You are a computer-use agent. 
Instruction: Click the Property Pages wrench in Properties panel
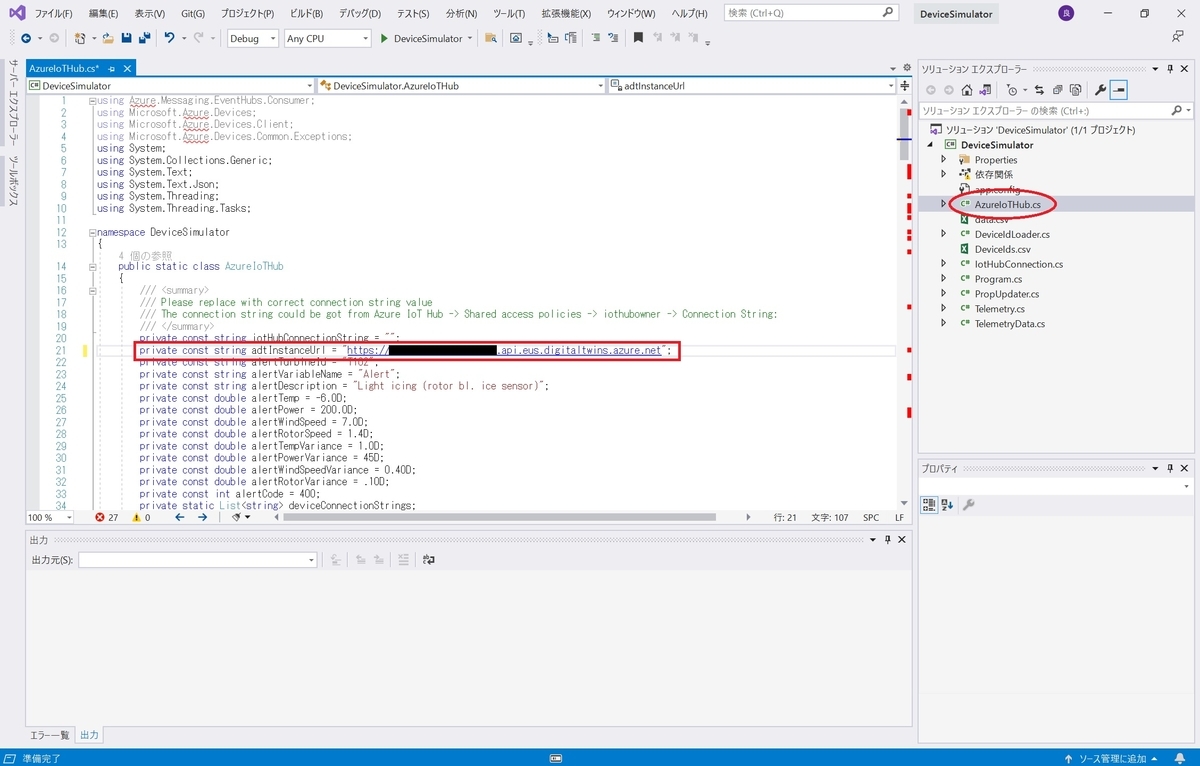968,505
